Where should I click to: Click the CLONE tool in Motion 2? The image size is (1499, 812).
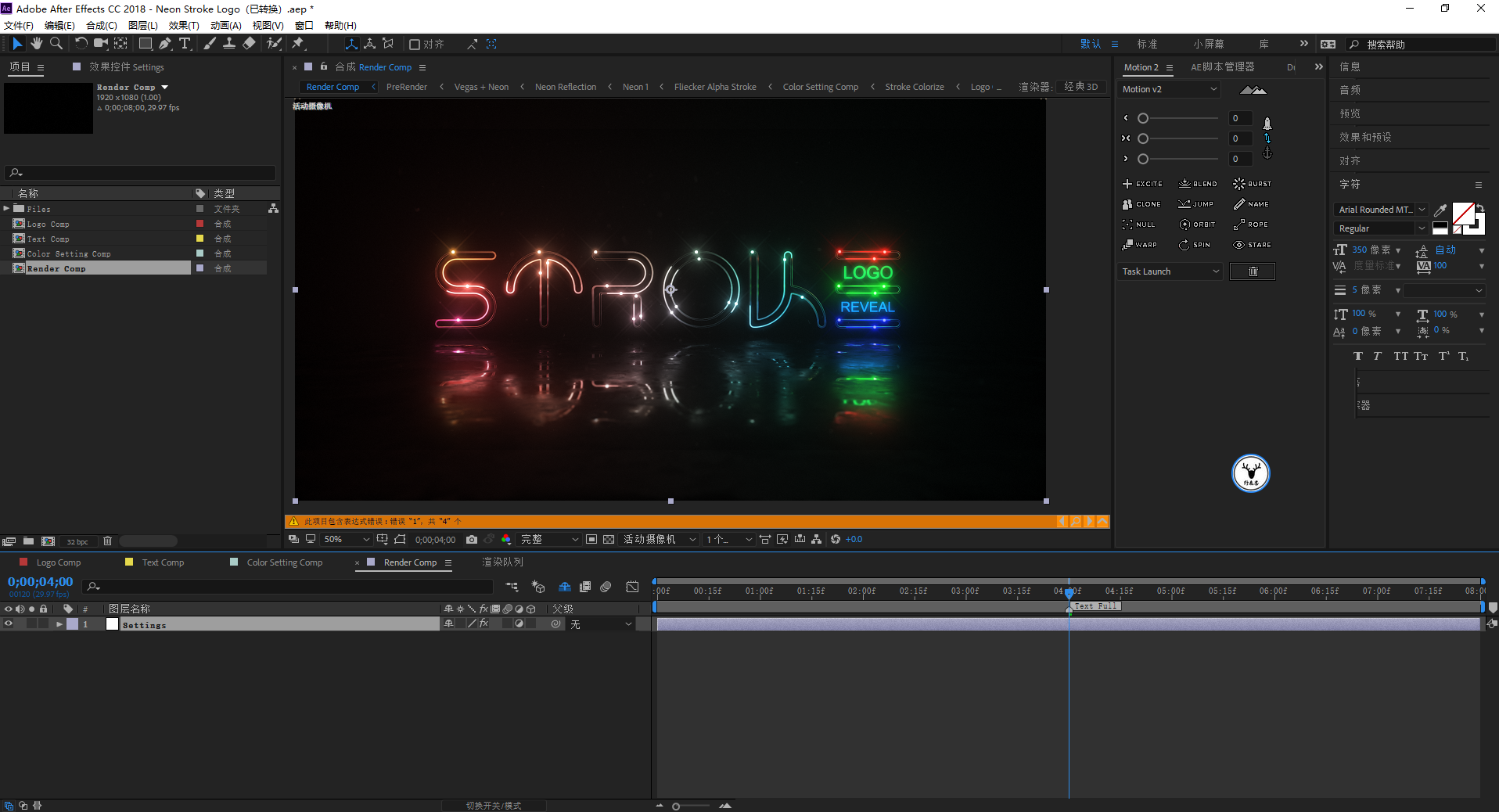point(1142,204)
